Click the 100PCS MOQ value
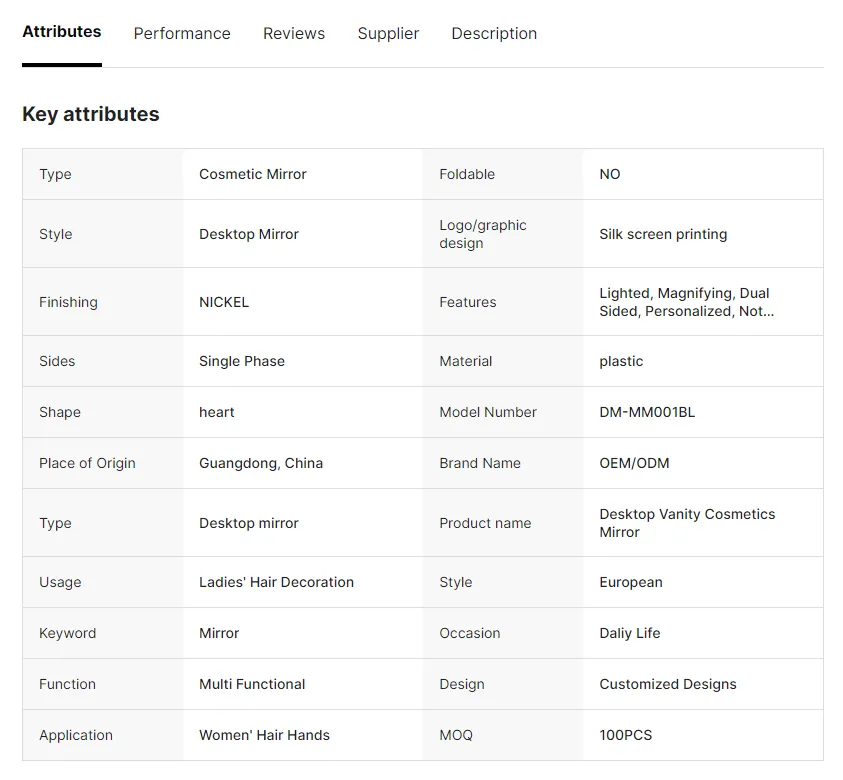This screenshot has width=843, height=780. [625, 735]
